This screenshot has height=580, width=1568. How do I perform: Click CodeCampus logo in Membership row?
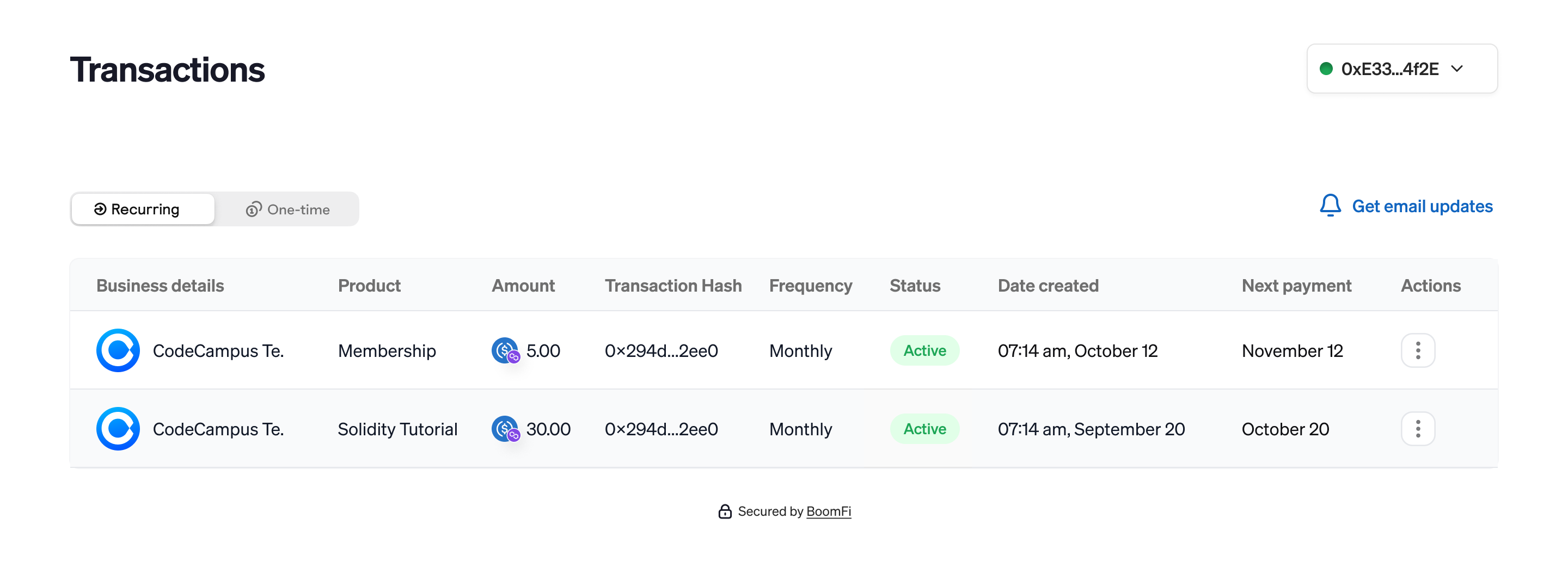point(118,350)
